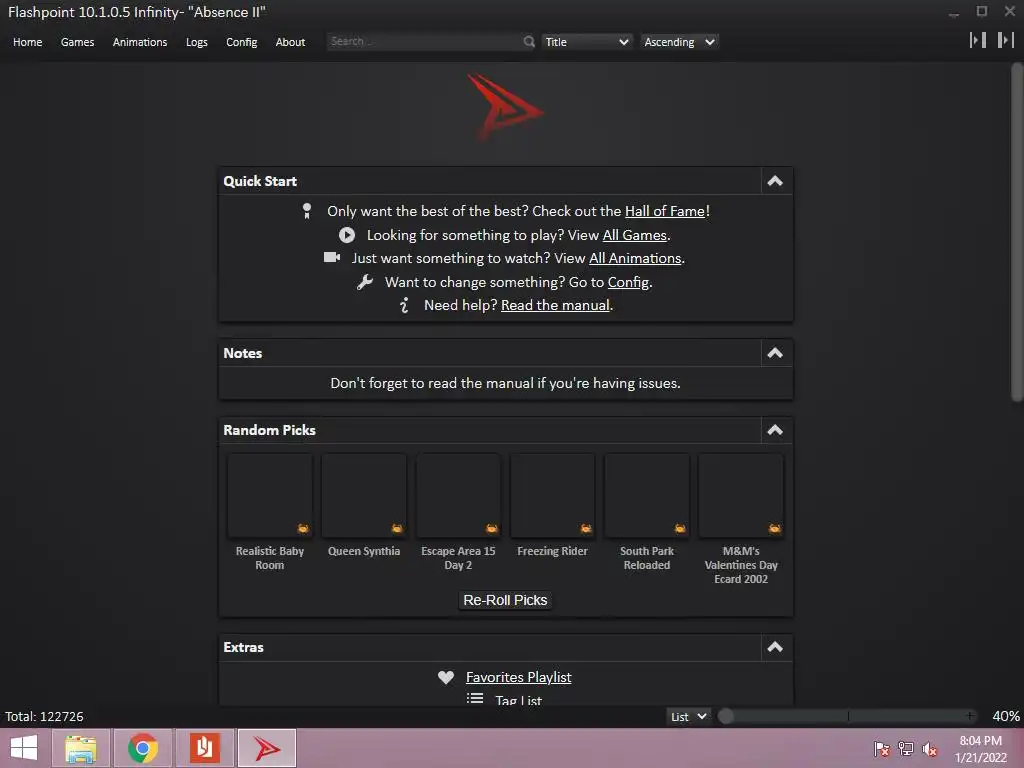The width and height of the screenshot is (1024, 768).
Task: Open the About tab
Action: 290,42
